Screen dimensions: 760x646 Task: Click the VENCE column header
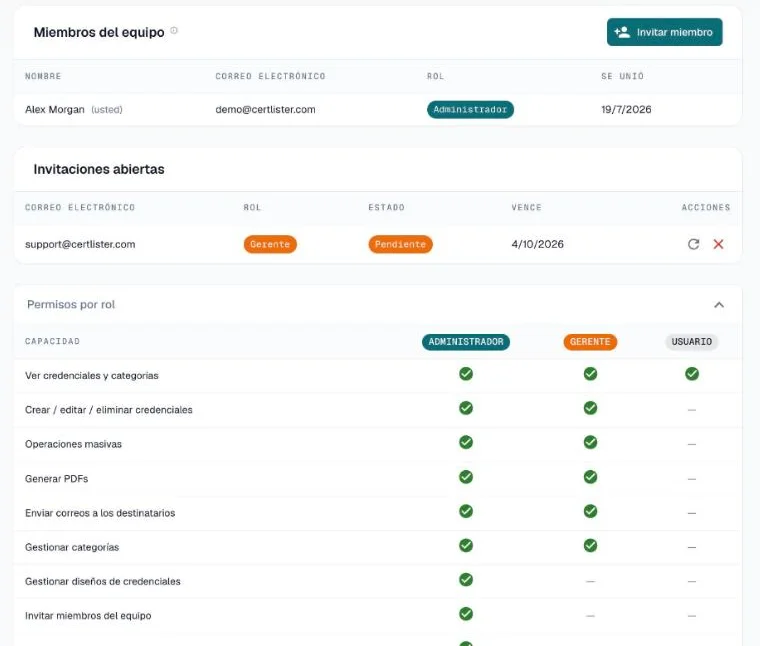[x=526, y=207]
